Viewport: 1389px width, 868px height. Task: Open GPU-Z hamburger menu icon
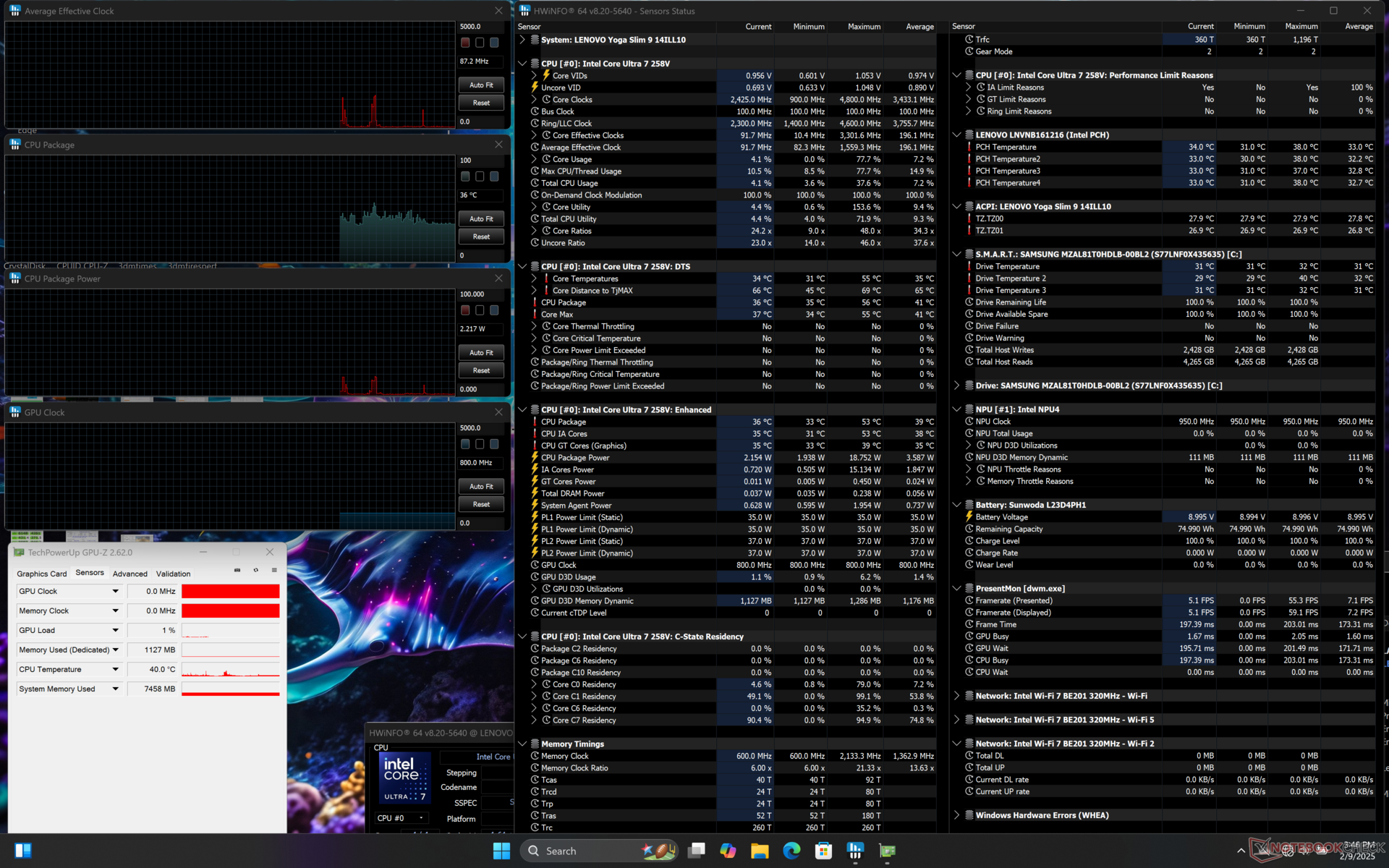point(274,571)
